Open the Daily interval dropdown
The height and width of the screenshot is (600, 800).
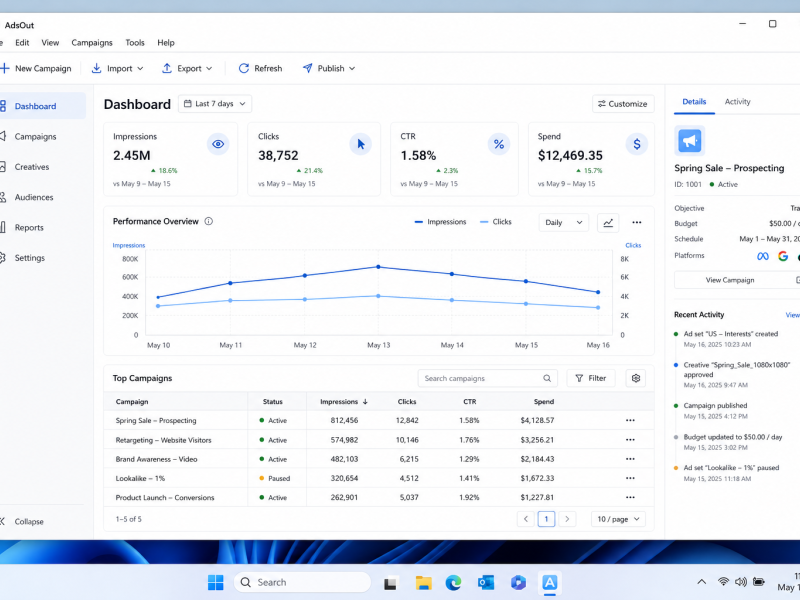tap(564, 222)
